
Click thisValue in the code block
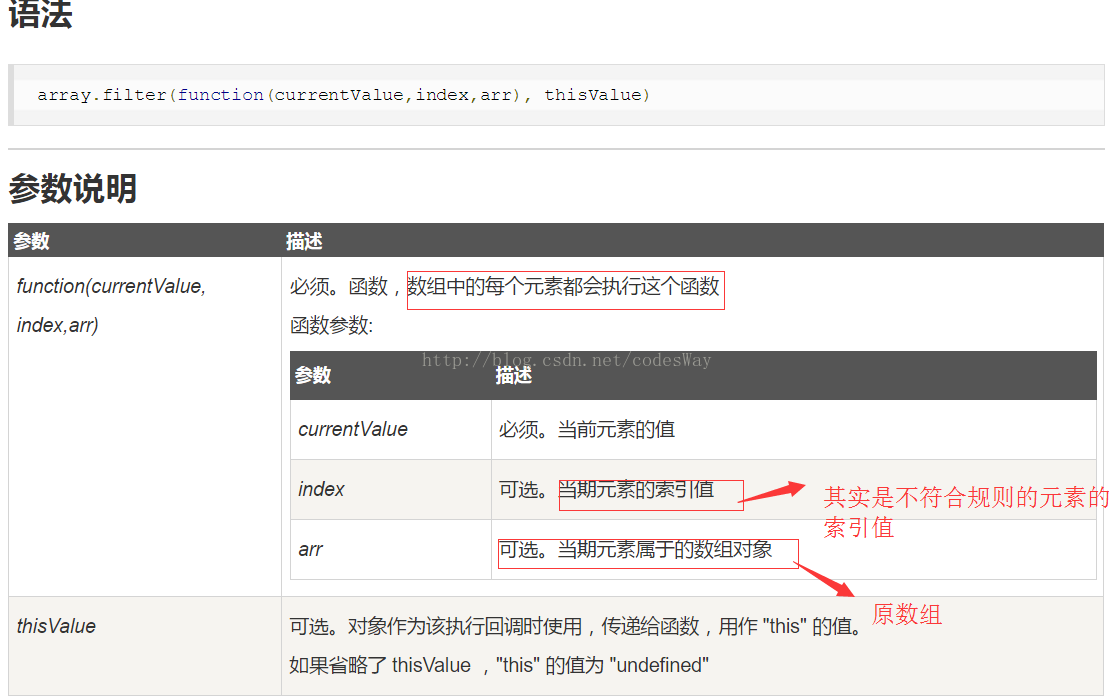592,95
